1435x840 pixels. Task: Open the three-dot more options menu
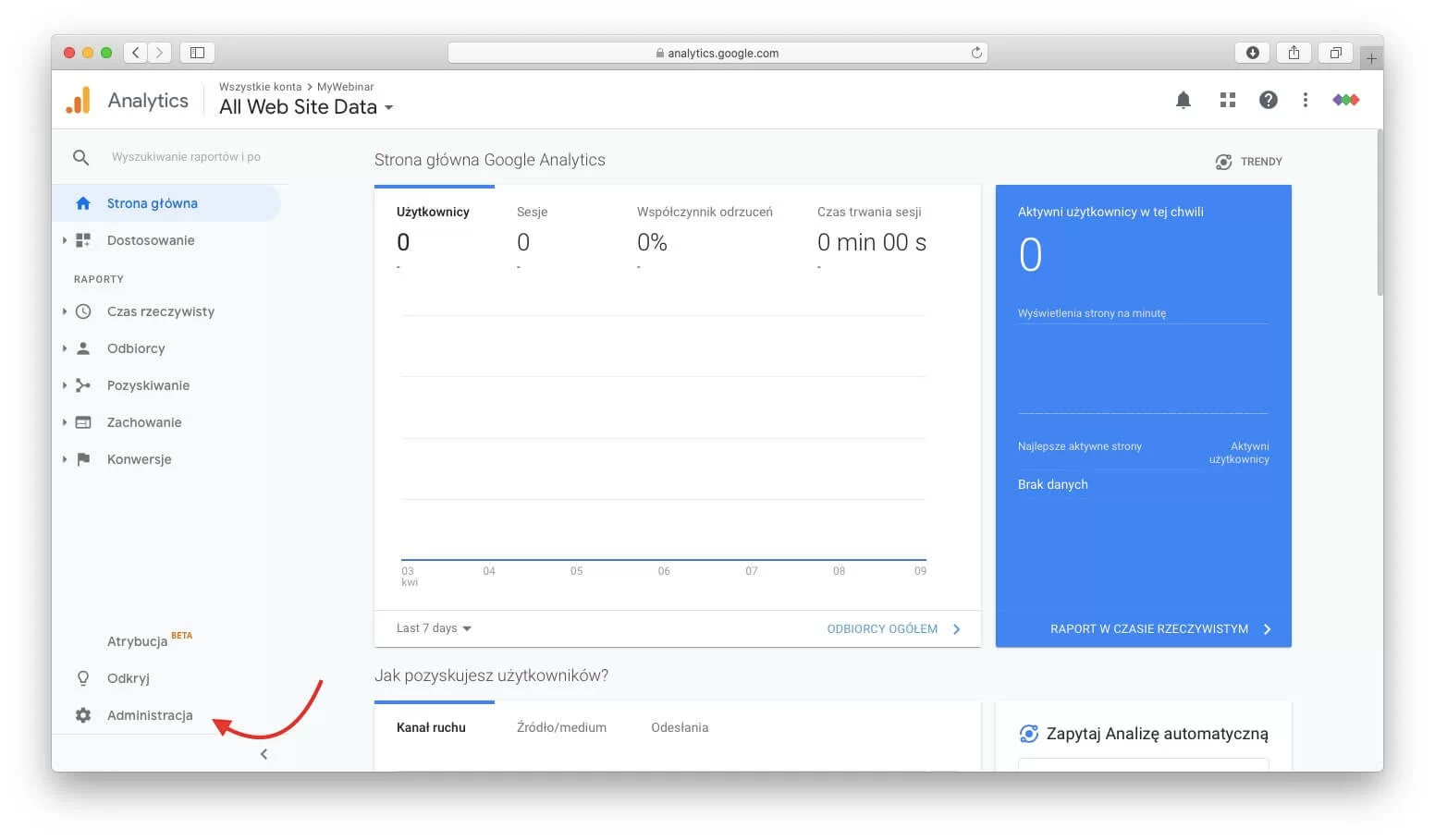[1305, 100]
